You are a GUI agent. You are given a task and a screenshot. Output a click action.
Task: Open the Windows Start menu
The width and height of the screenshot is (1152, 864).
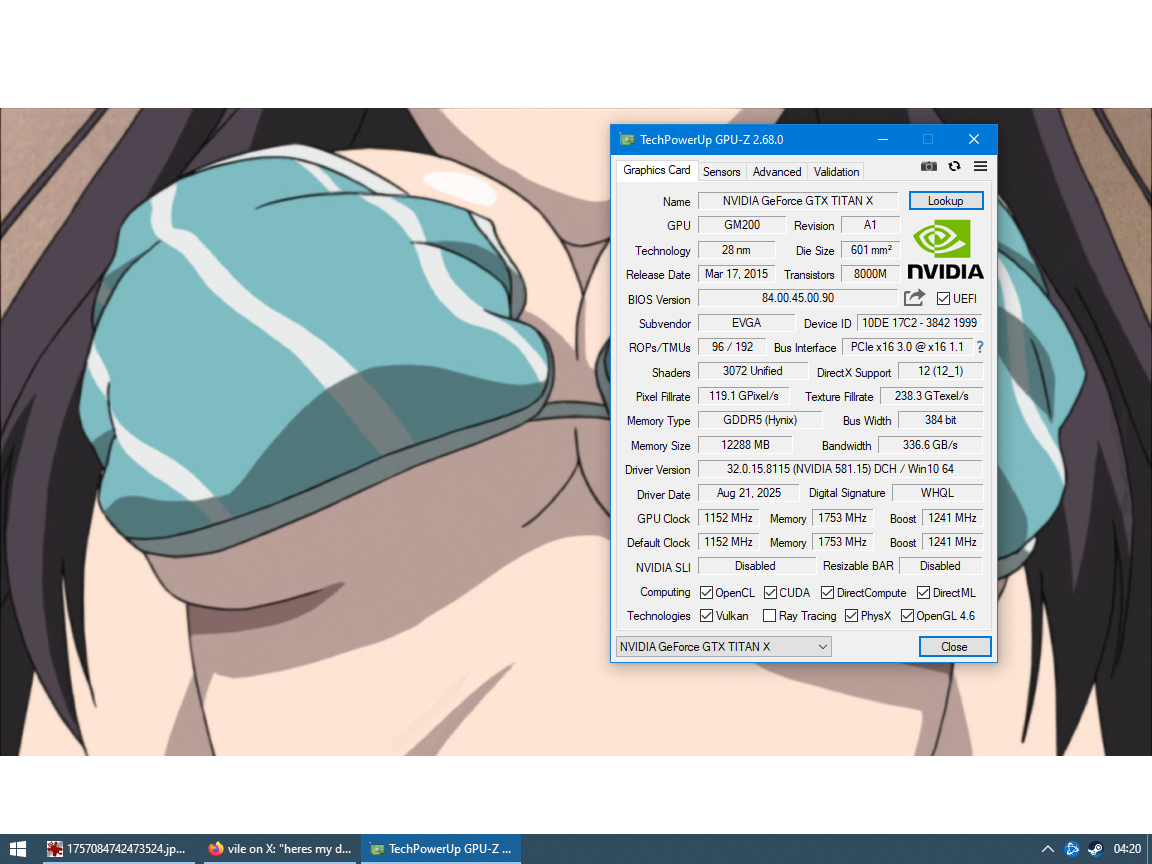pyautogui.click(x=18, y=849)
